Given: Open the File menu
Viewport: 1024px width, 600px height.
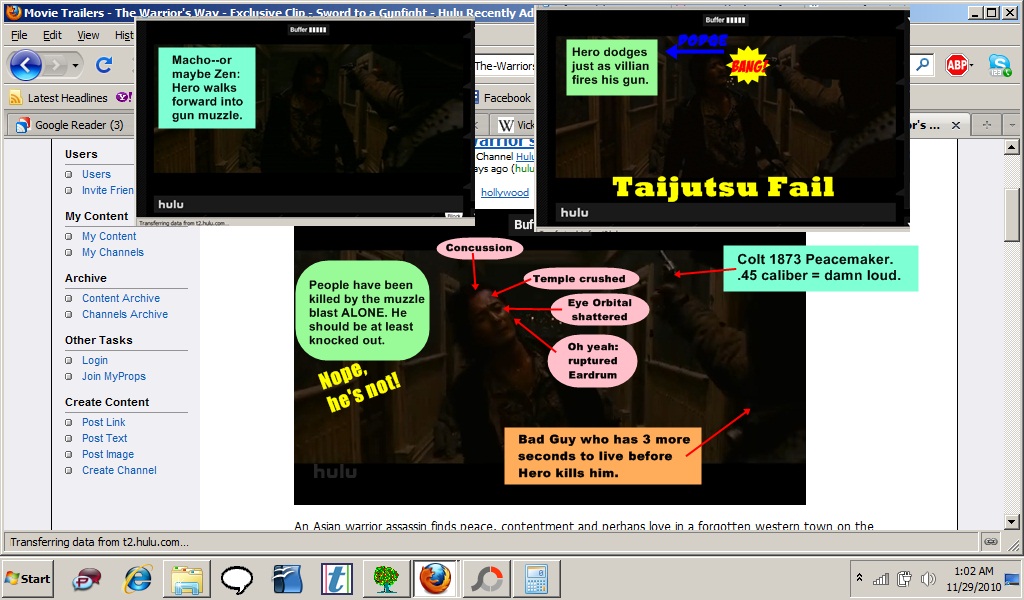Looking at the screenshot, I should 19,35.
